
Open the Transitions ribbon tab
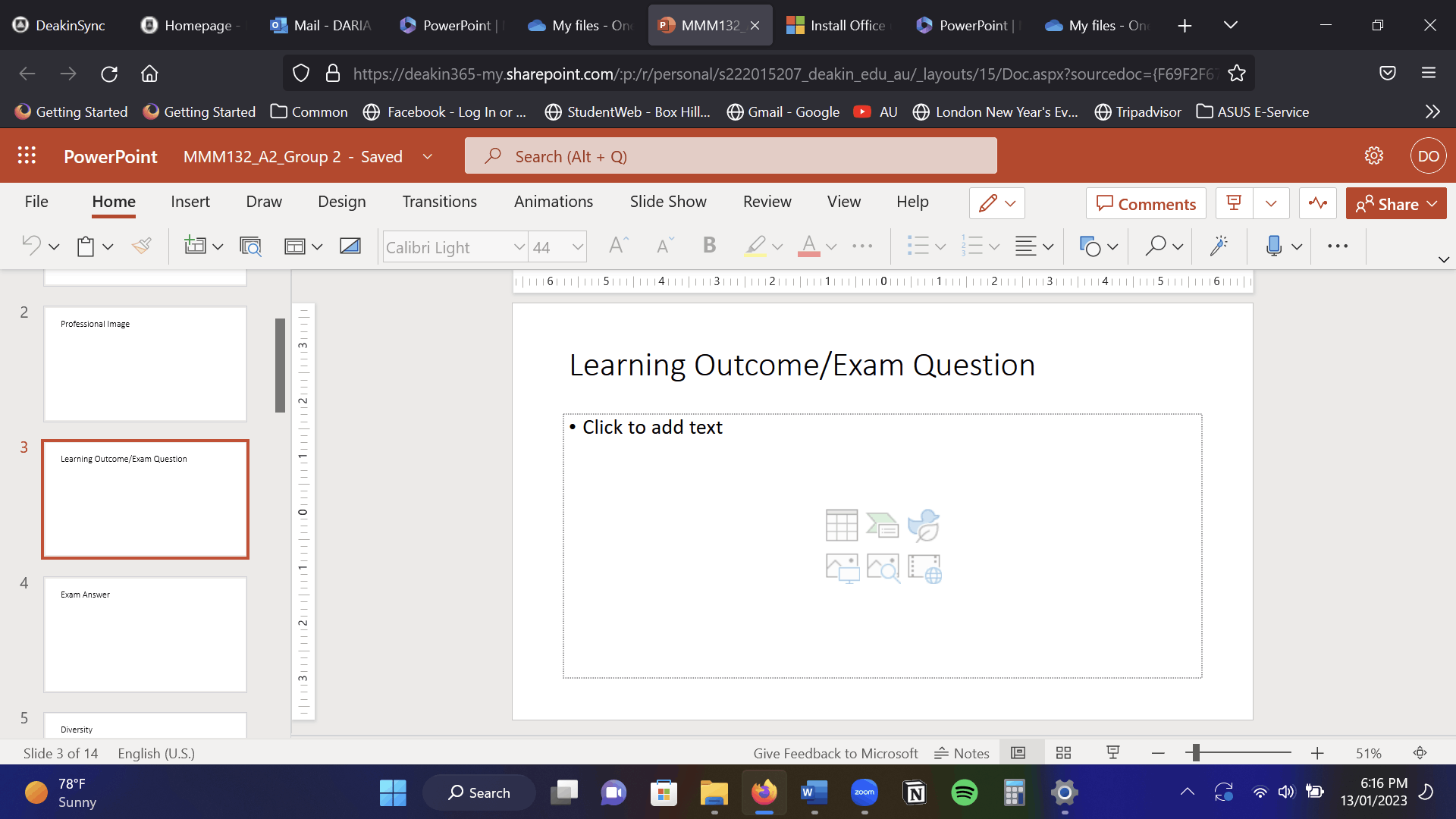[439, 202]
